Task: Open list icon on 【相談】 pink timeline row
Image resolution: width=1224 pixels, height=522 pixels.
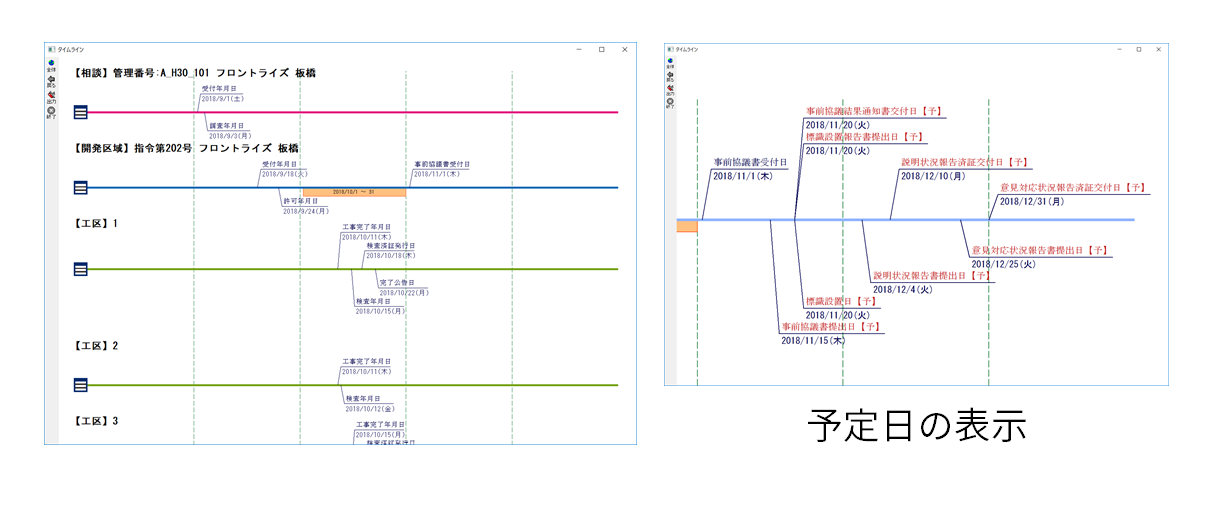Action: pos(81,112)
